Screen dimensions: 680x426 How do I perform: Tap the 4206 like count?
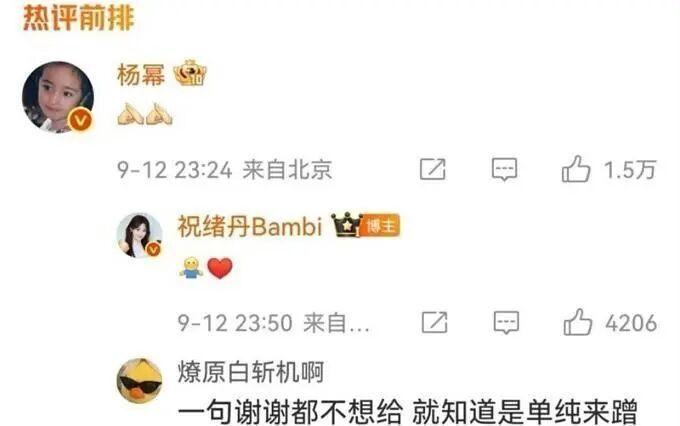point(631,323)
